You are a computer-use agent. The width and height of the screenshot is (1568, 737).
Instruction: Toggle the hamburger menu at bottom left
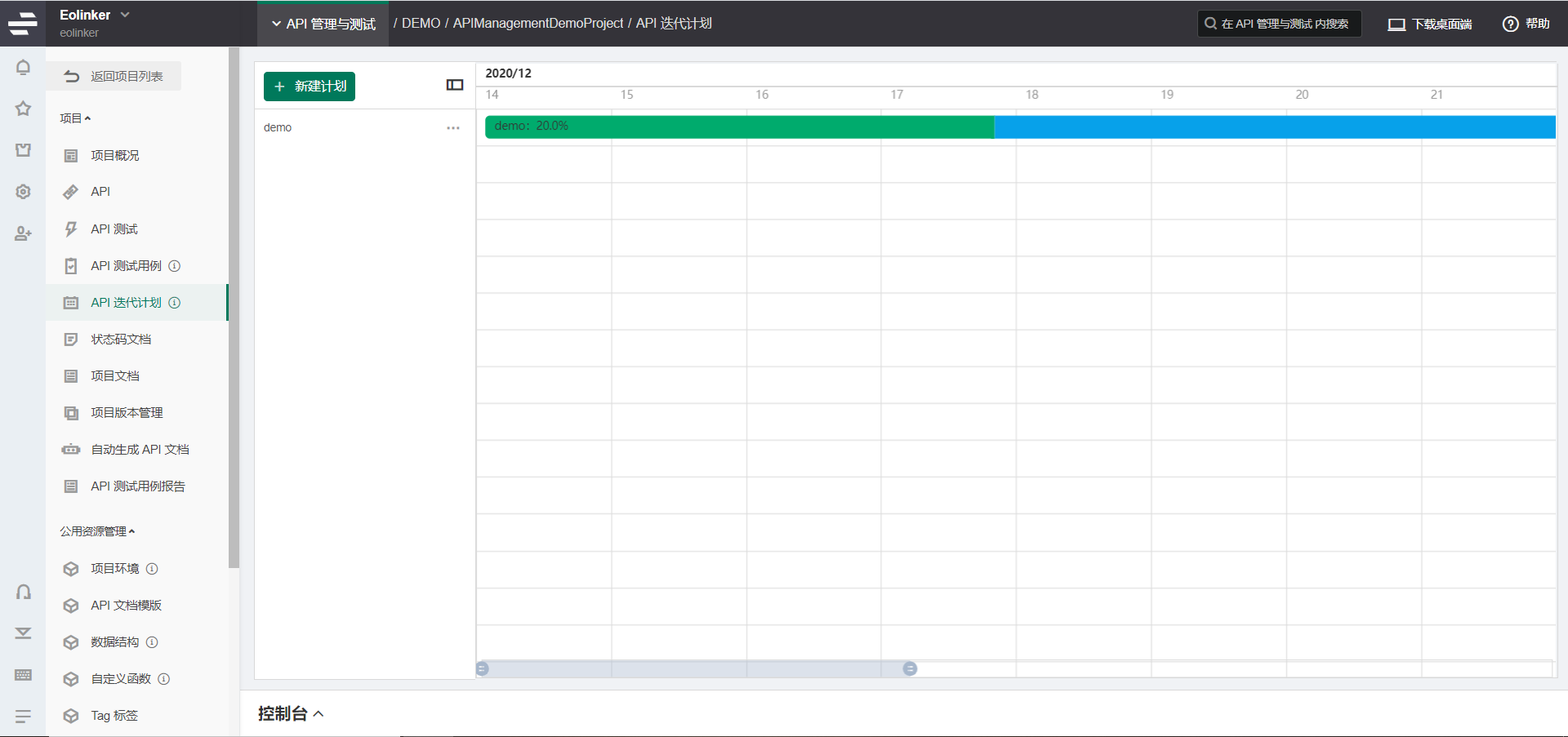coord(23,716)
